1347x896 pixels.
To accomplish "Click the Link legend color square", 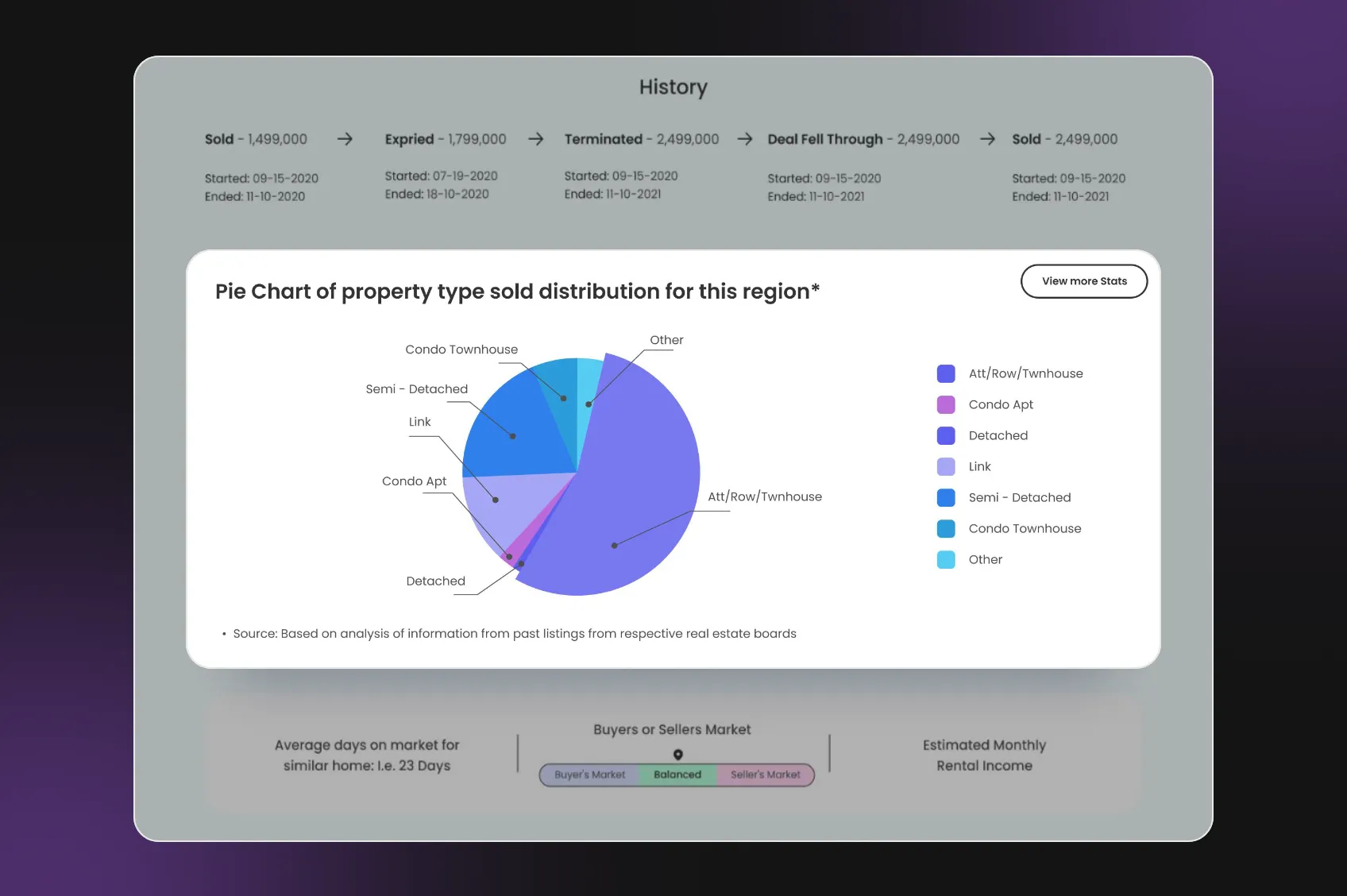I will pyautogui.click(x=946, y=466).
